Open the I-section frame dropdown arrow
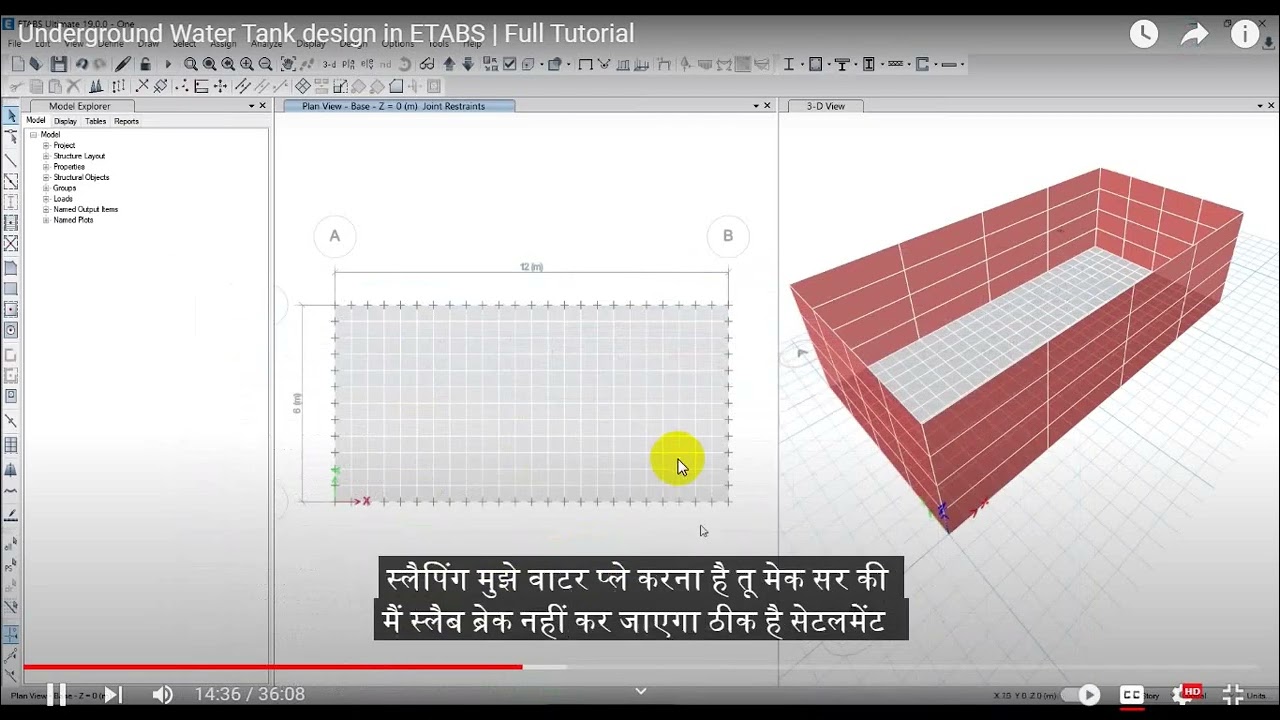This screenshot has height=720, width=1280. [803, 64]
